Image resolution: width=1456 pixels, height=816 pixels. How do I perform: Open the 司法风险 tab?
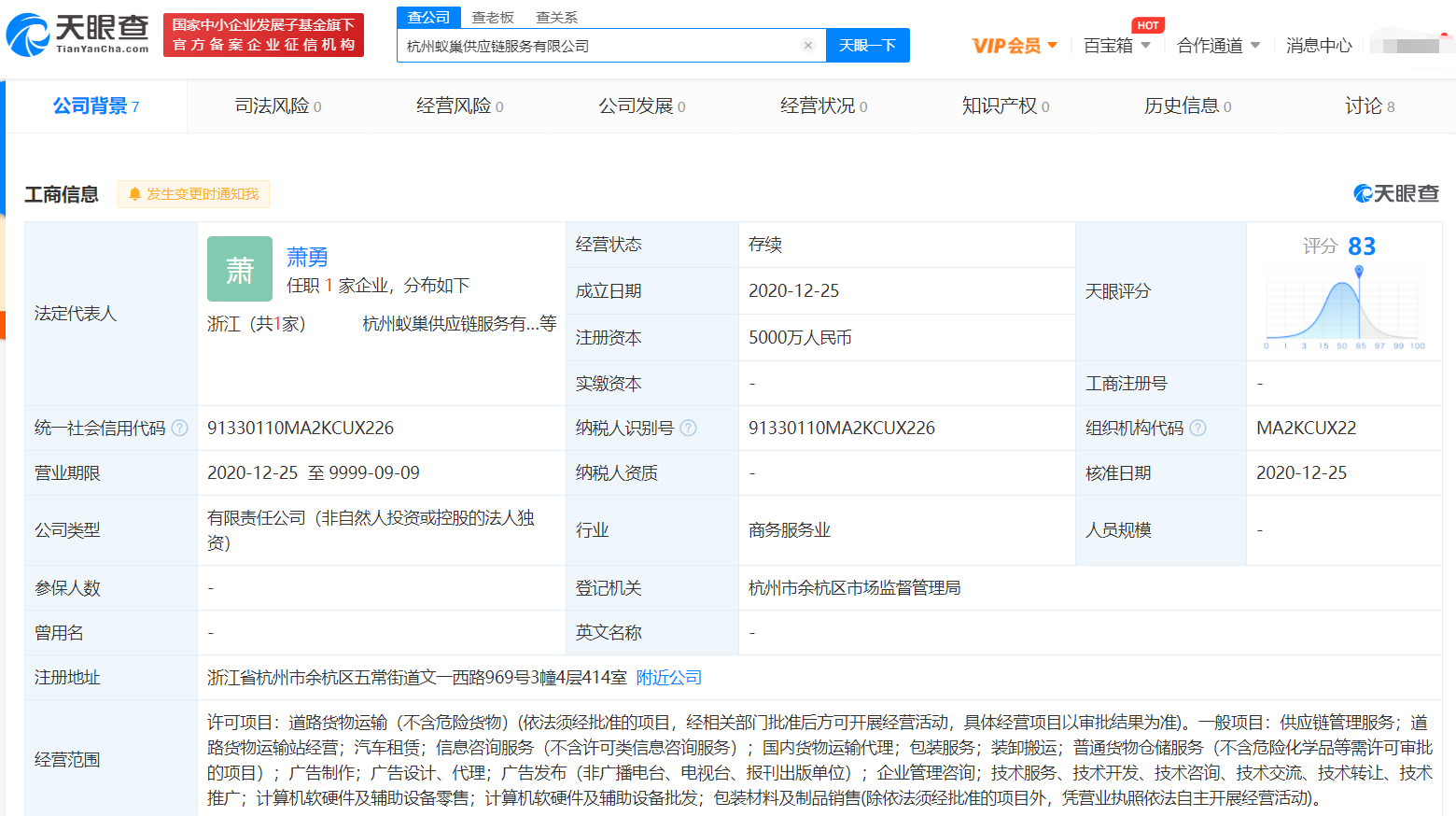click(278, 106)
